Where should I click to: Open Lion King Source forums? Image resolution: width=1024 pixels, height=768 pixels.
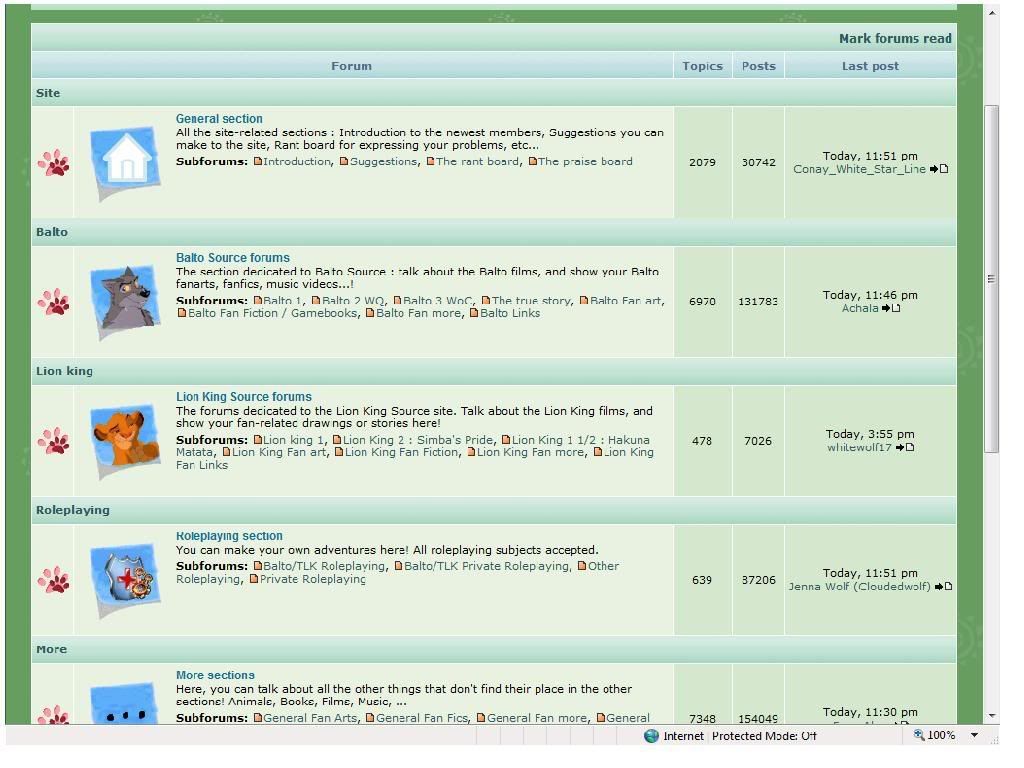[244, 397]
